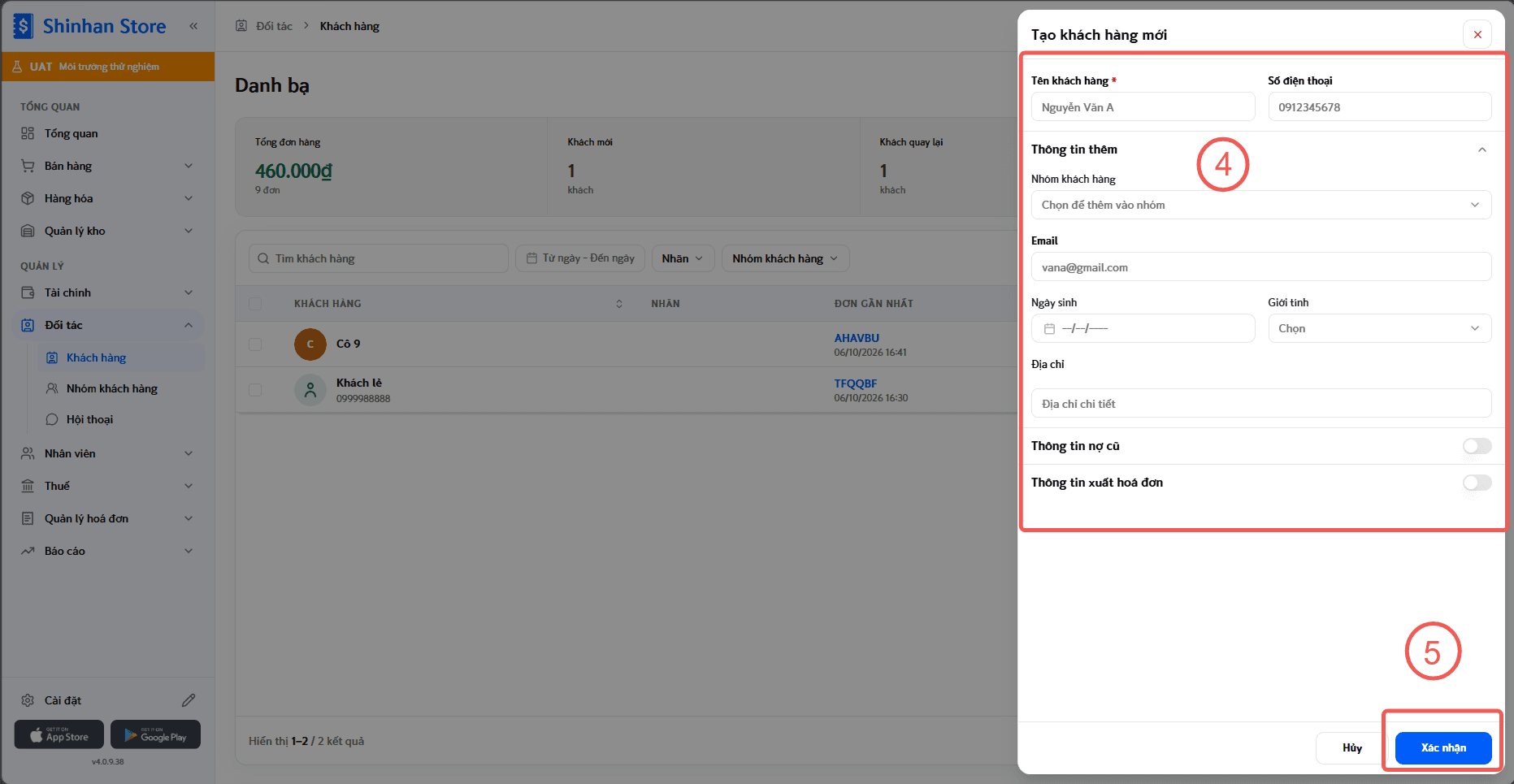Click the Tổng quan dashboard icon
1514x784 pixels.
click(28, 133)
